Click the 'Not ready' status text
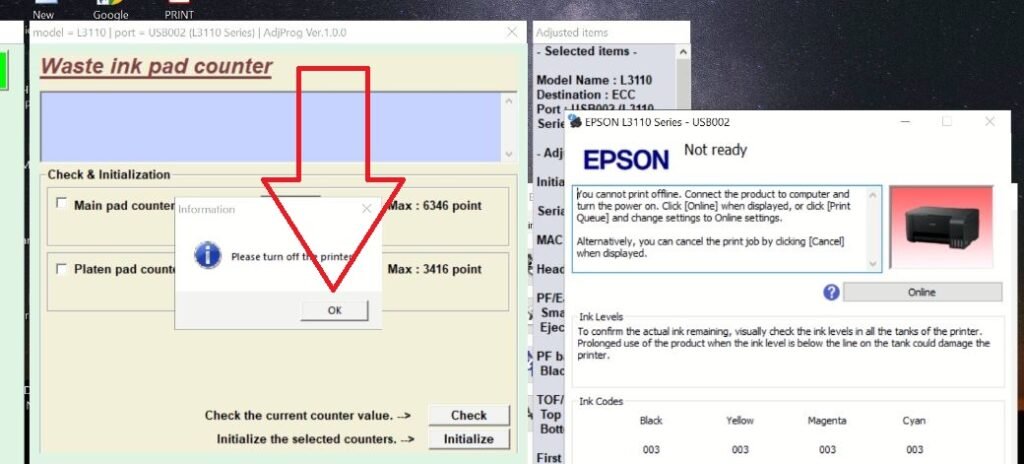Screen dimensions: 1024x464 click(715, 150)
